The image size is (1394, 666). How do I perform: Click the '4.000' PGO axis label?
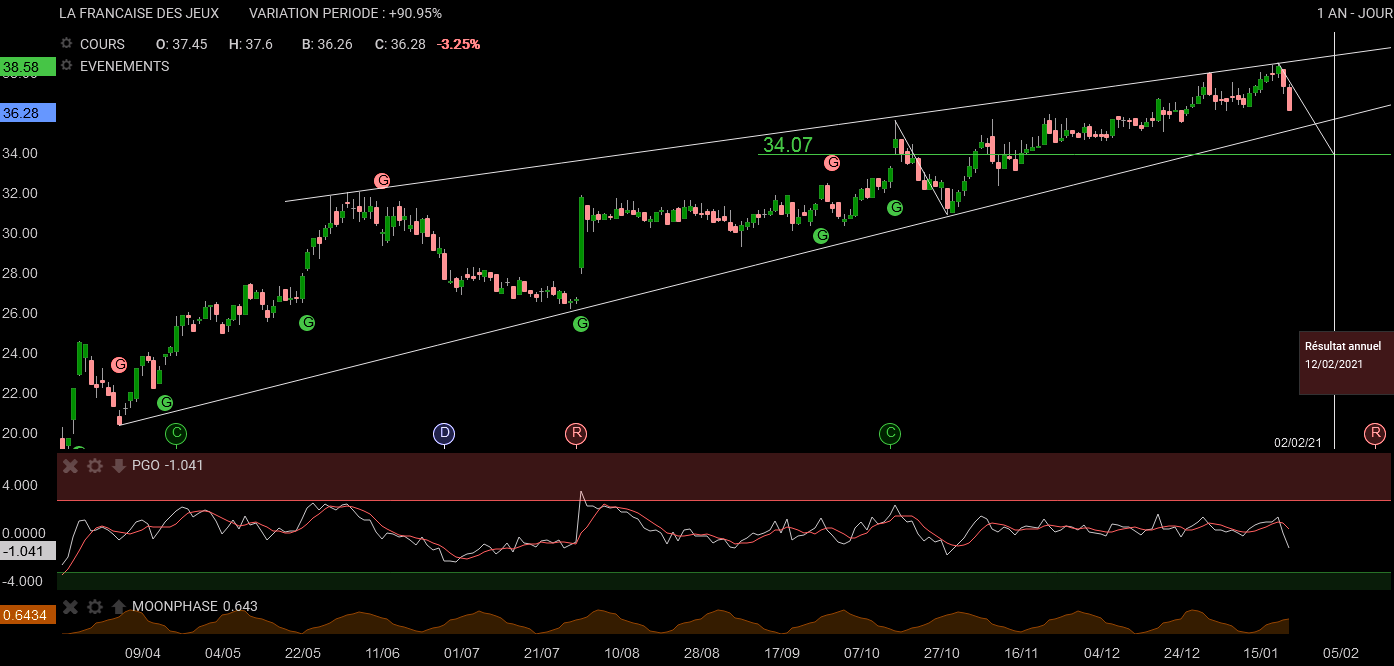[x=20, y=485]
